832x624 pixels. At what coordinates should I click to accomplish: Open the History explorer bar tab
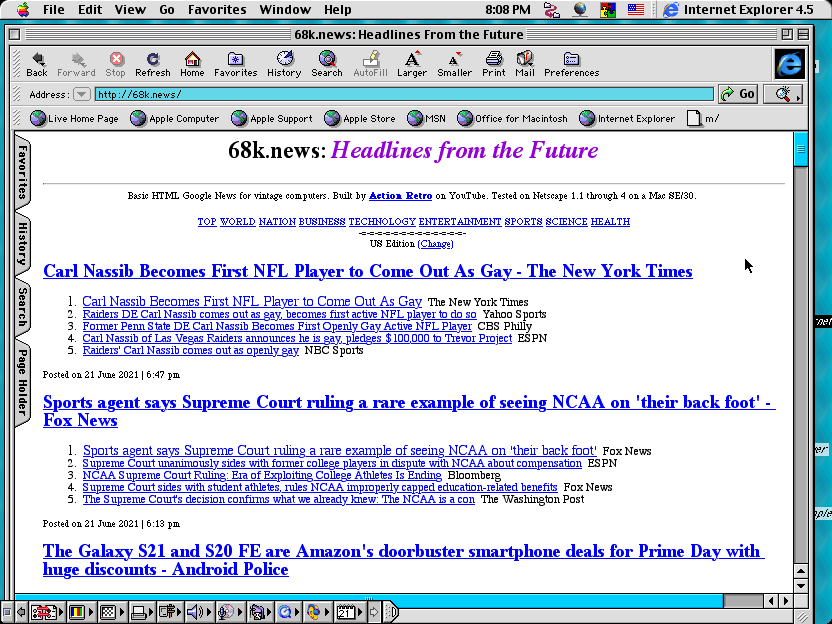pyautogui.click(x=22, y=243)
